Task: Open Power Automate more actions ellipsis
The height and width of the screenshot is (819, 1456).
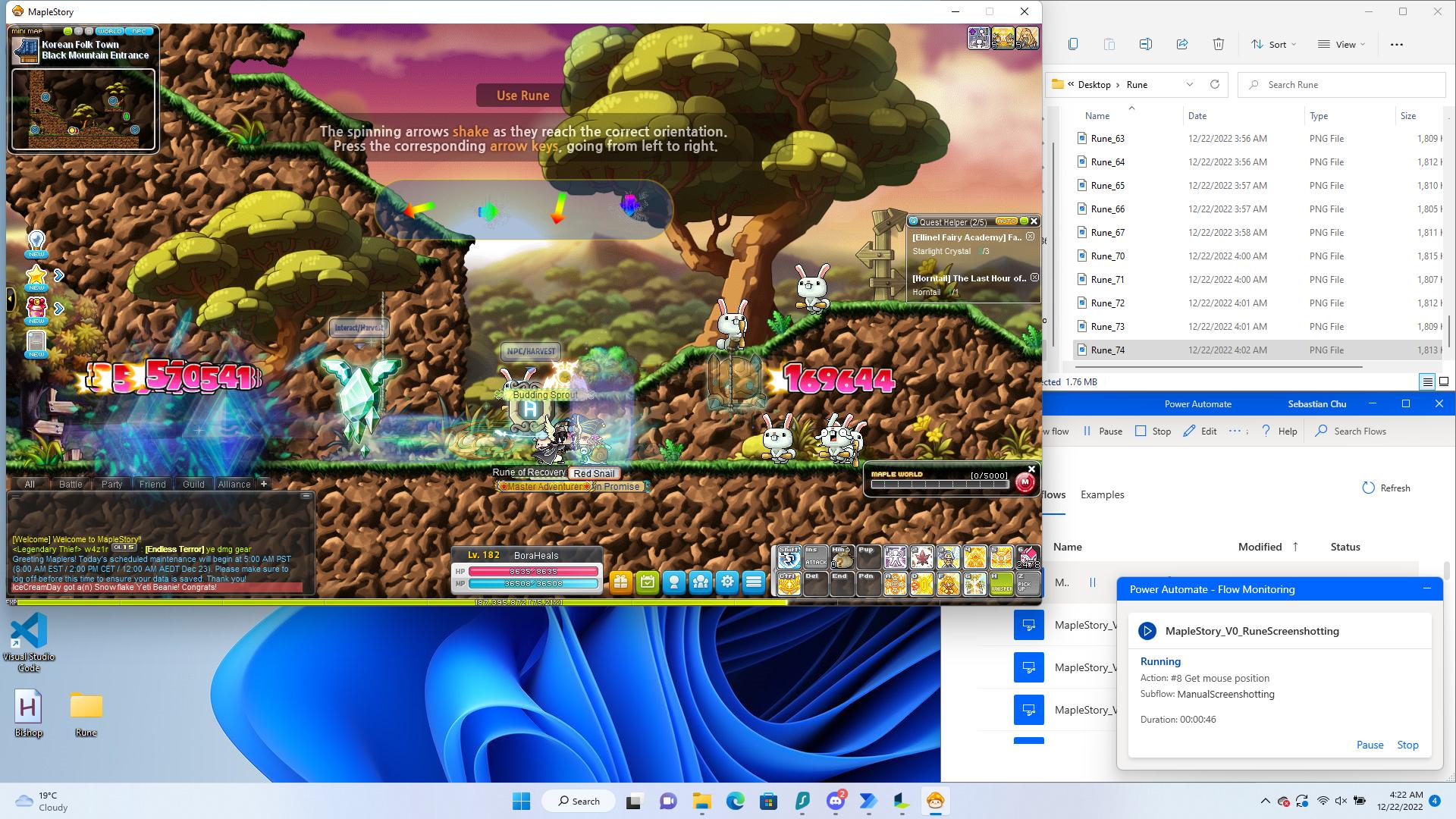Action: pyautogui.click(x=1235, y=431)
